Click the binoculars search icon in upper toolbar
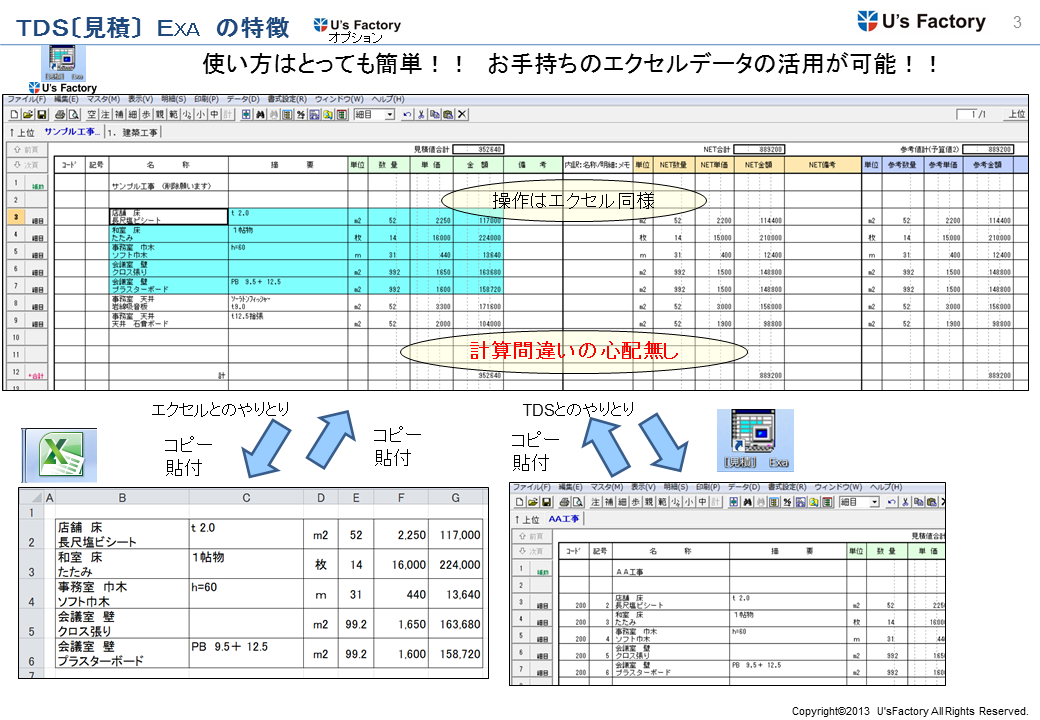Viewport: 1040px width, 720px height. click(x=260, y=114)
